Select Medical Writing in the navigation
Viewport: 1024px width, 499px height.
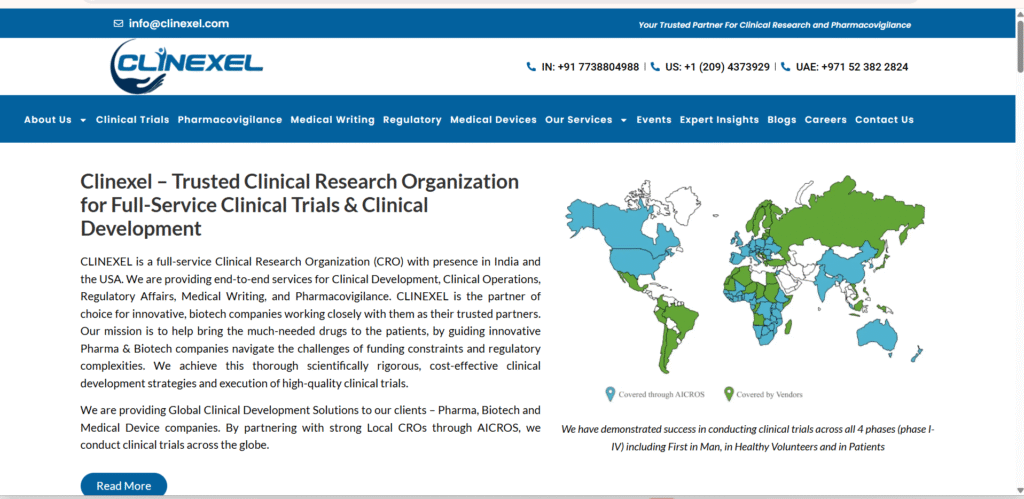click(x=332, y=120)
